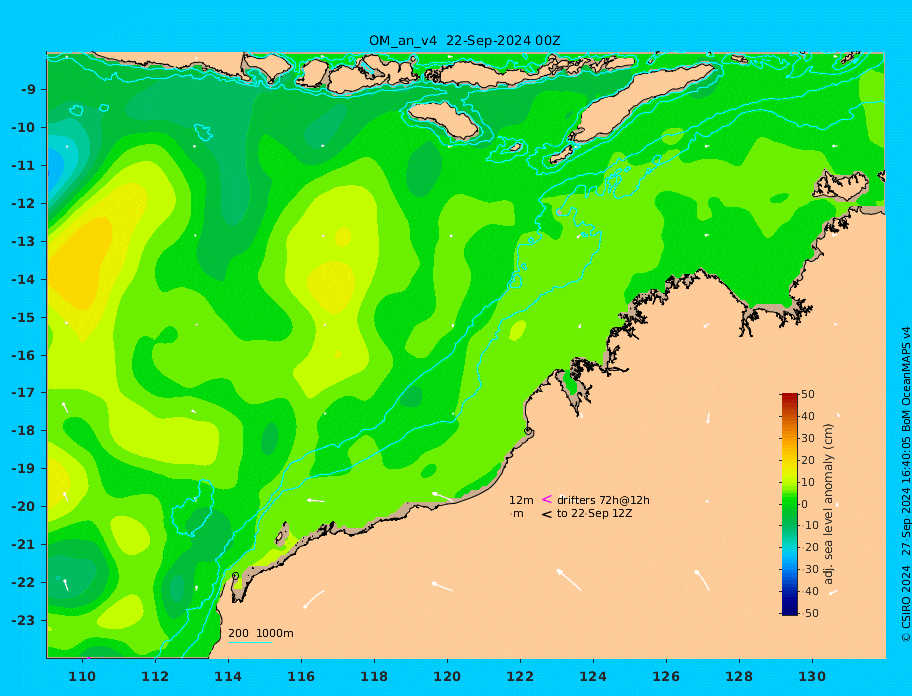Click the latitude axis label -15
912x696 pixels.
point(23,317)
